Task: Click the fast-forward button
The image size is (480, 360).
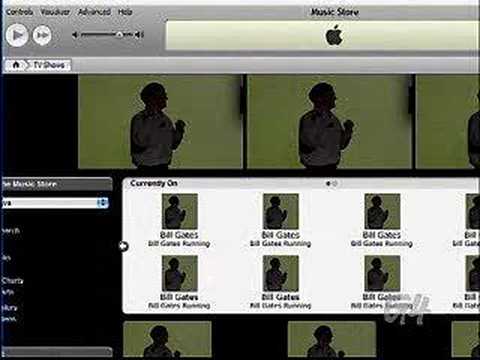Action: (42, 35)
